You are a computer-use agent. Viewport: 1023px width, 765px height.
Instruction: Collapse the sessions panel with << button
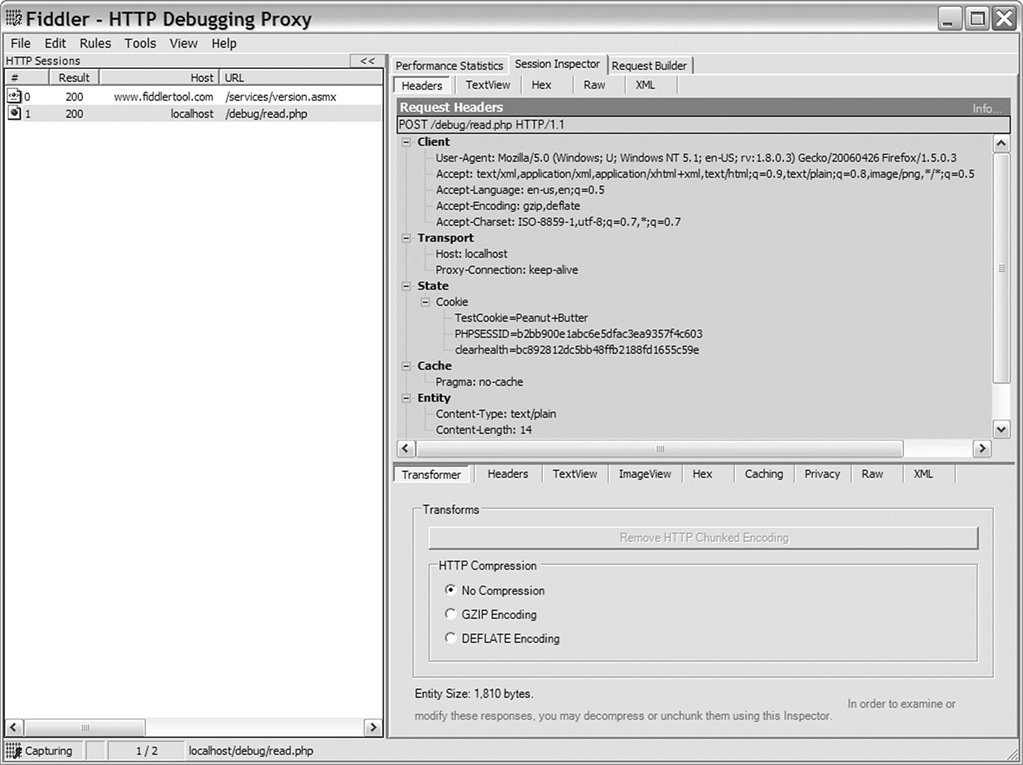pyautogui.click(x=368, y=61)
